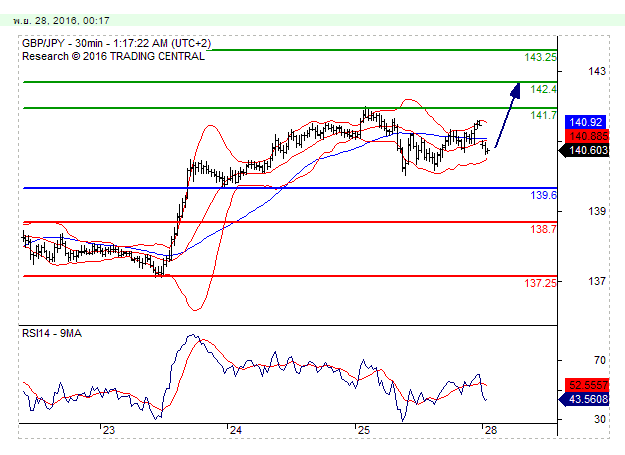Select the 'GBP/JPY - 30min' chart title
Viewport: 625px width, 455px height.
coord(62,43)
